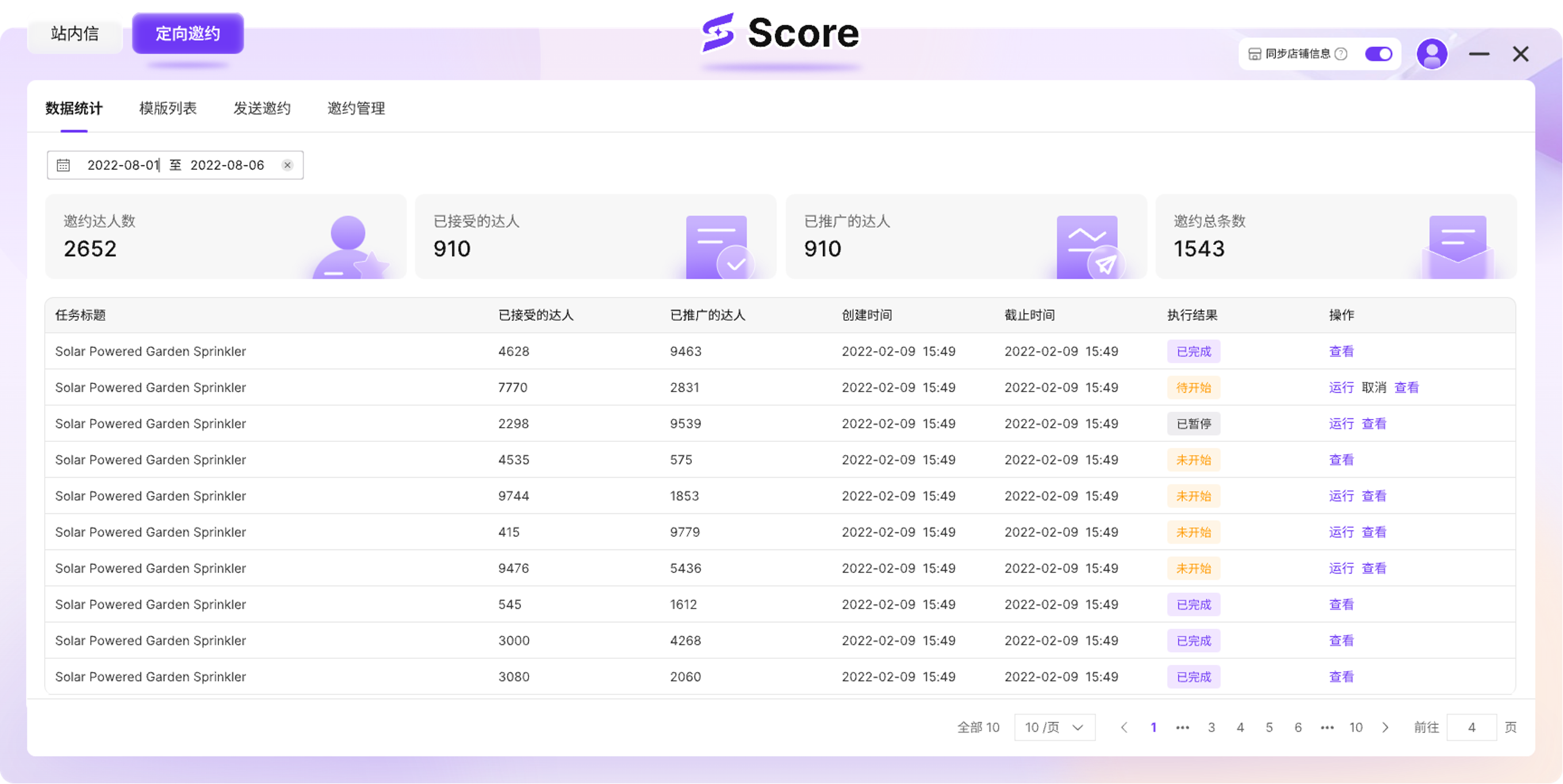
Task: Click 查看 on the first completed task
Action: [x=1342, y=351]
